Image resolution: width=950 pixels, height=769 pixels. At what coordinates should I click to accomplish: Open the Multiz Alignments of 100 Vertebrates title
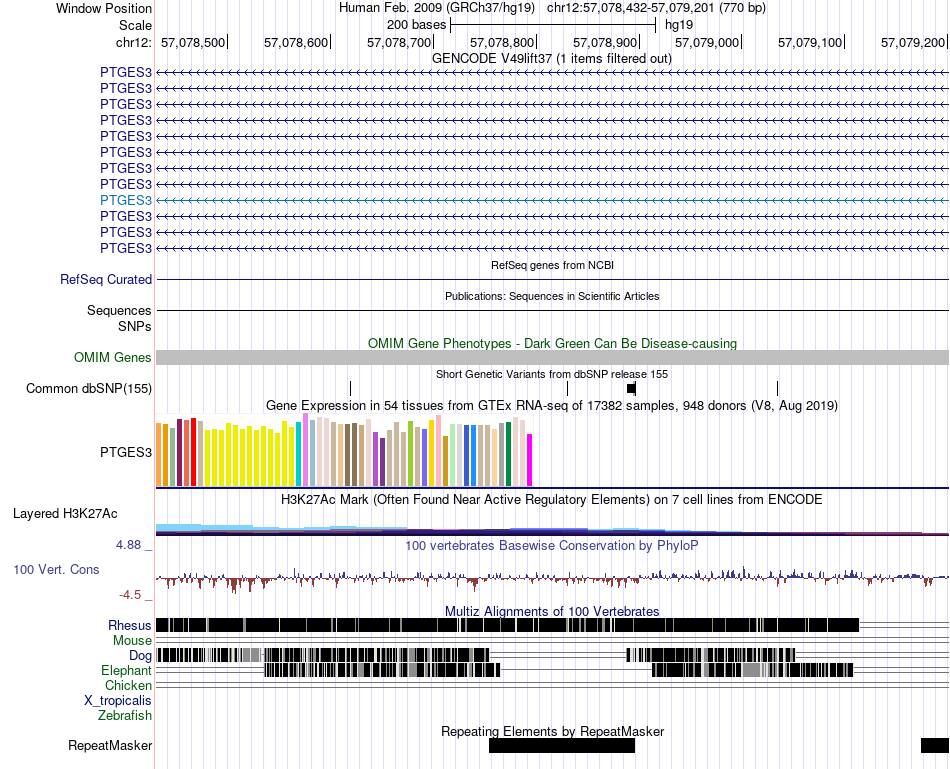pyautogui.click(x=552, y=611)
